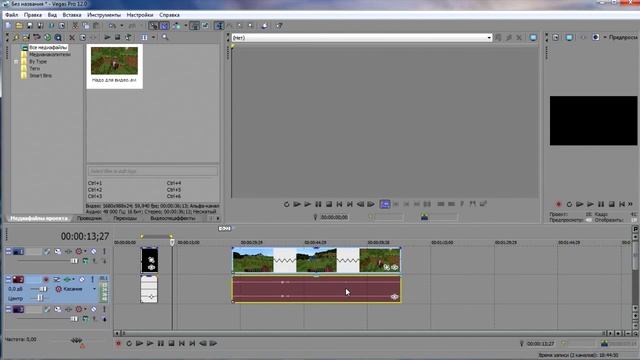Select the small black title clip on track 1
This screenshot has height=360, width=640.
[149, 260]
